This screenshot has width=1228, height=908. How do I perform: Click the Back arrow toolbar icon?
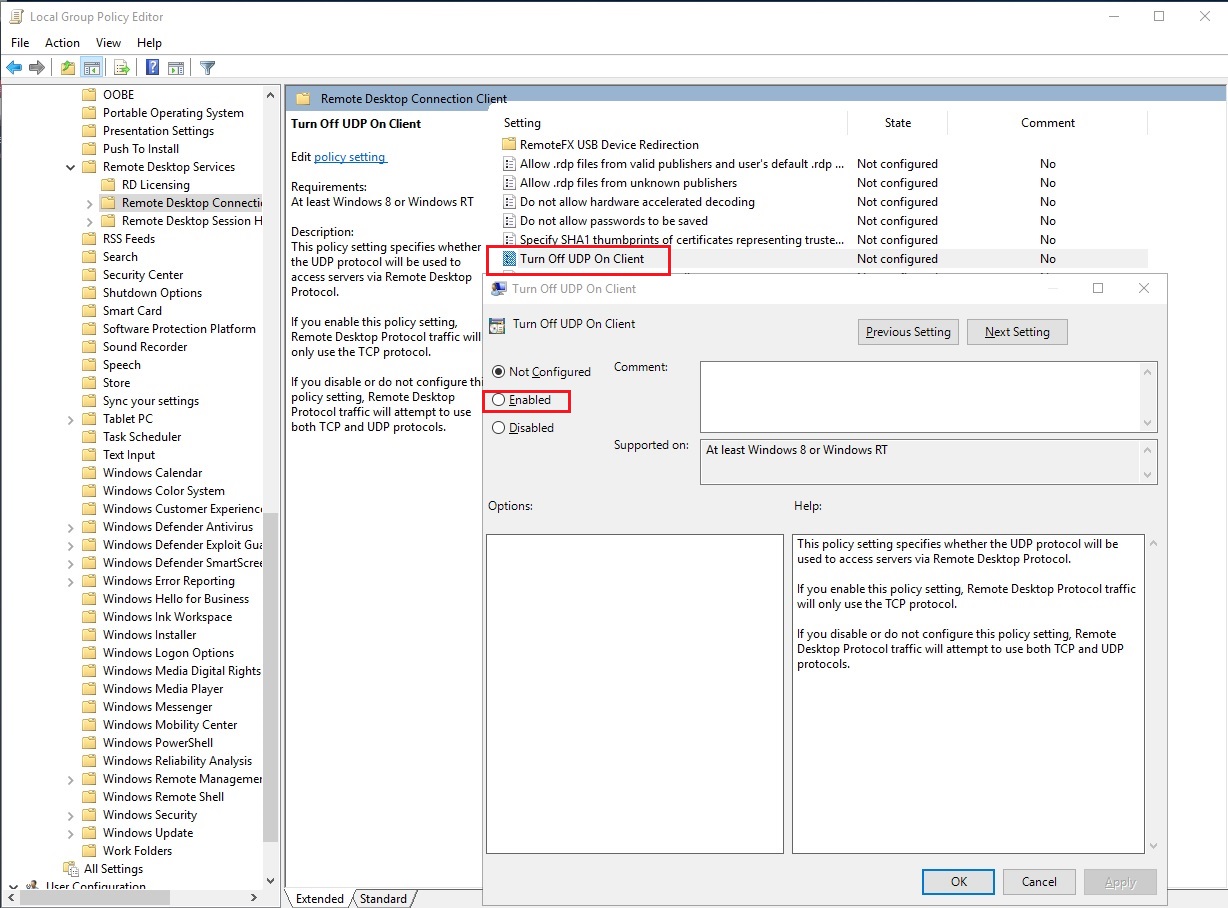click(14, 68)
